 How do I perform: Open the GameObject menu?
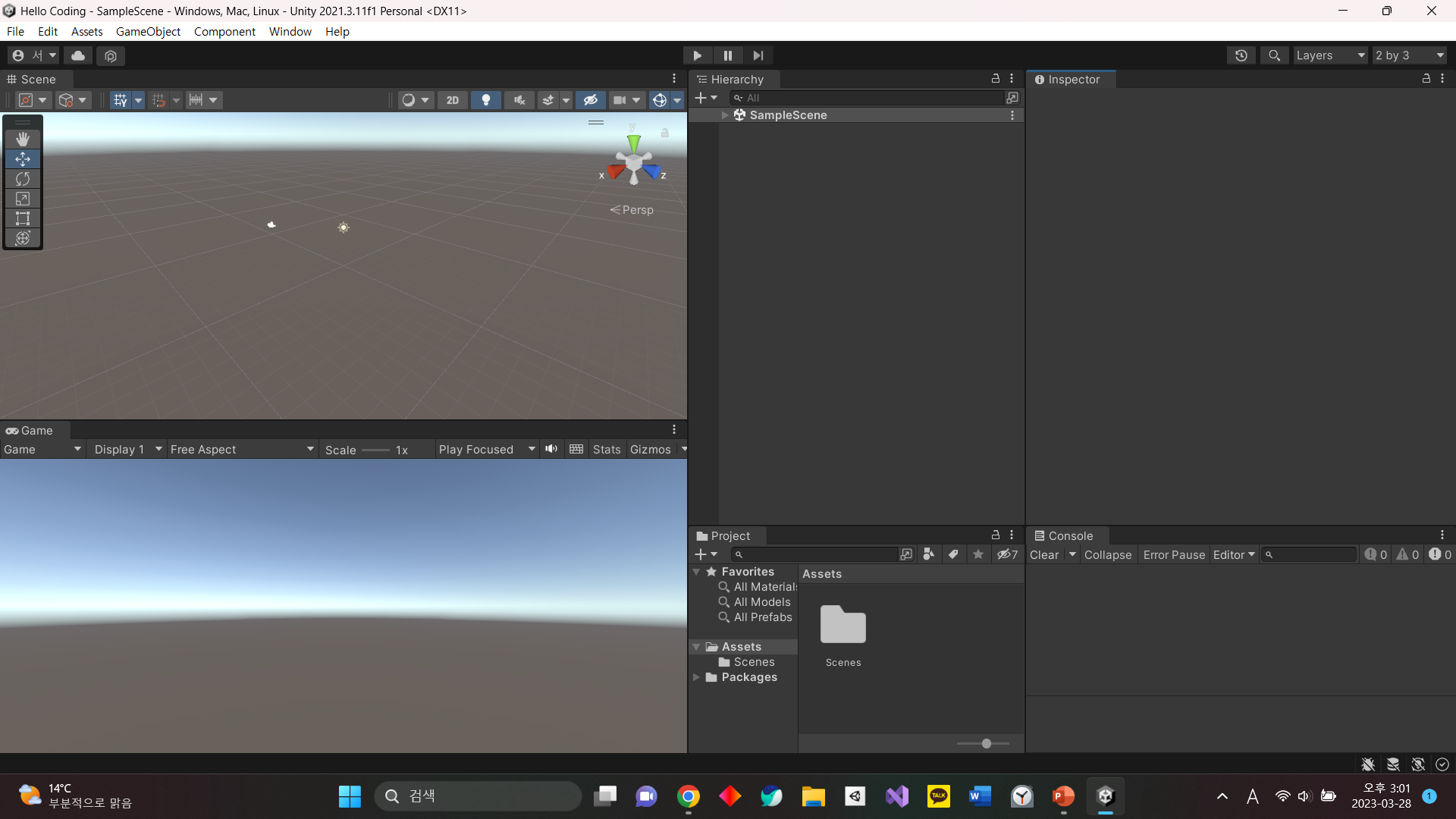pos(148,32)
